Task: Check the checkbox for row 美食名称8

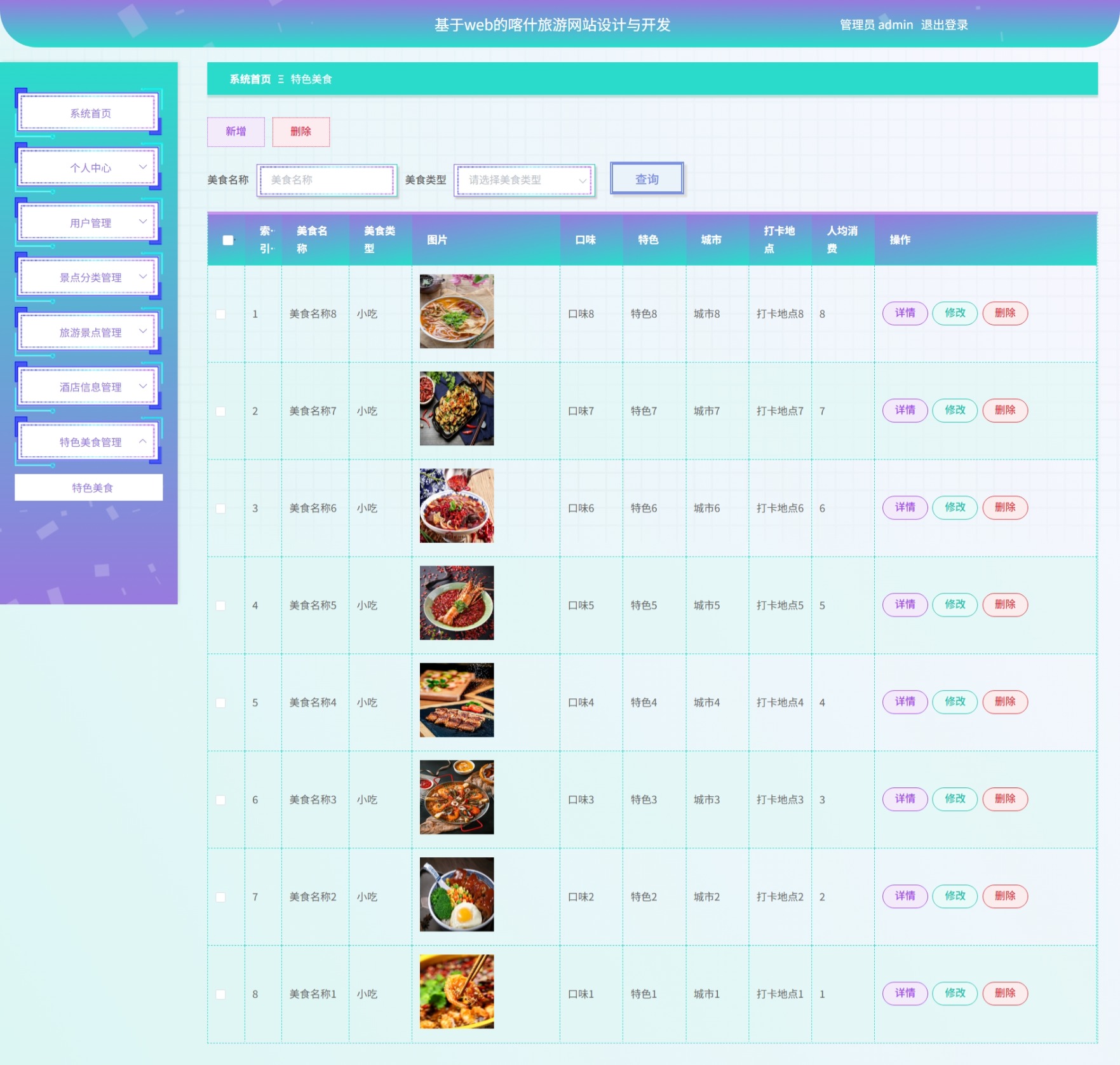Action: 220,314
